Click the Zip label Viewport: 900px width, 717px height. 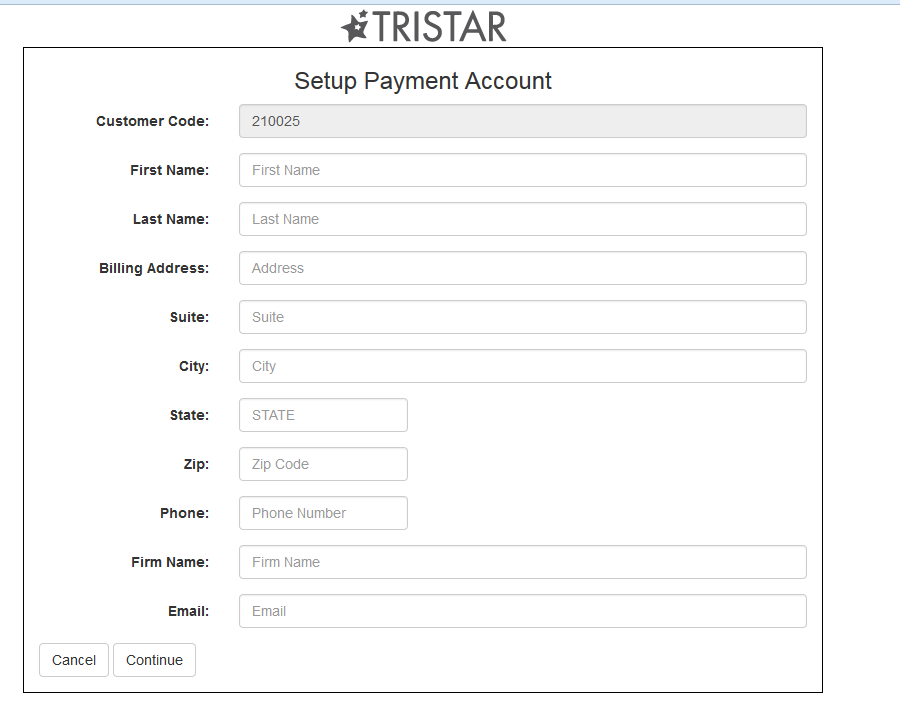[196, 464]
